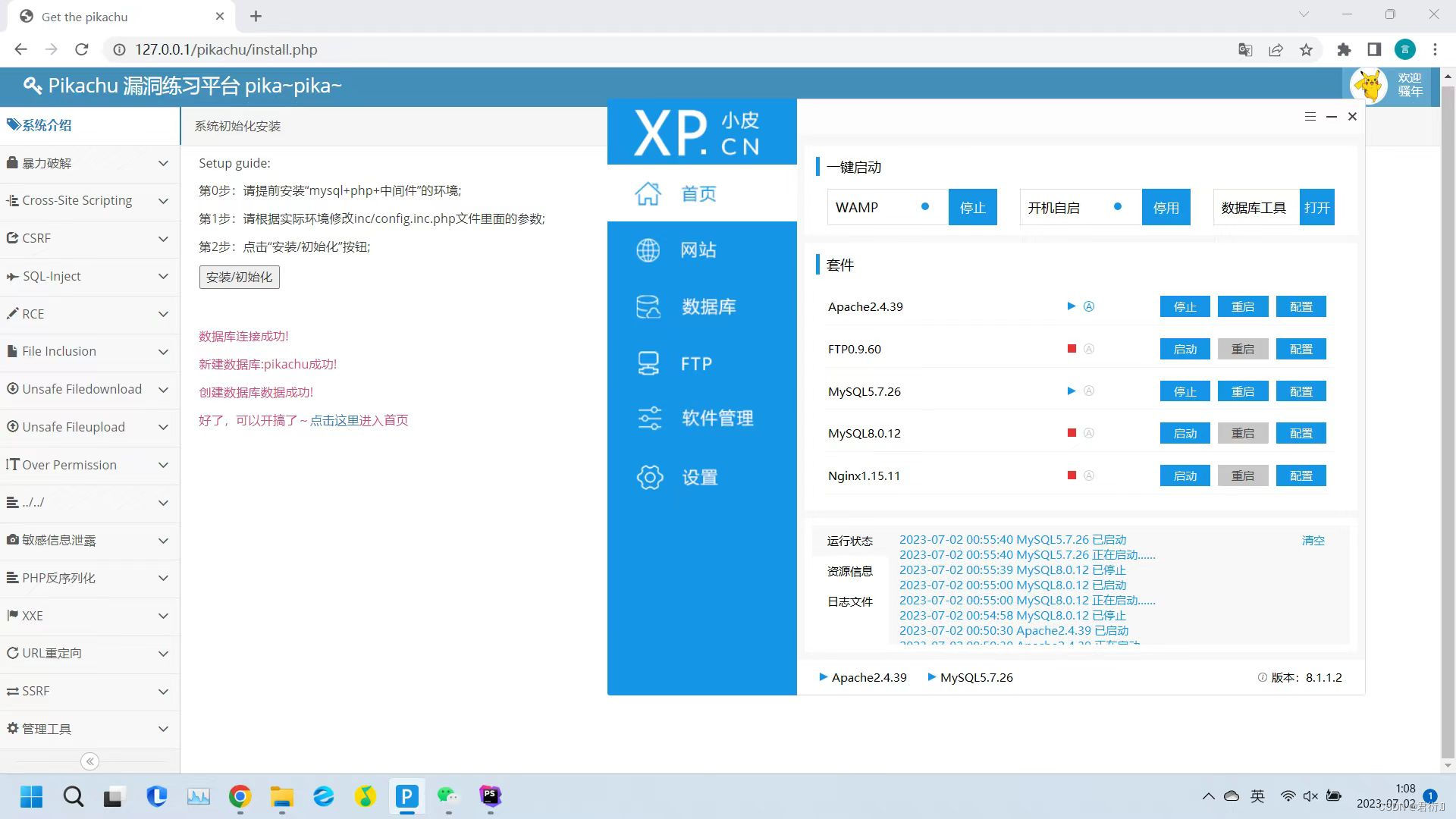Open the 设置 gear icon in XP panel
This screenshot has height=819, width=1456.
coord(649,477)
